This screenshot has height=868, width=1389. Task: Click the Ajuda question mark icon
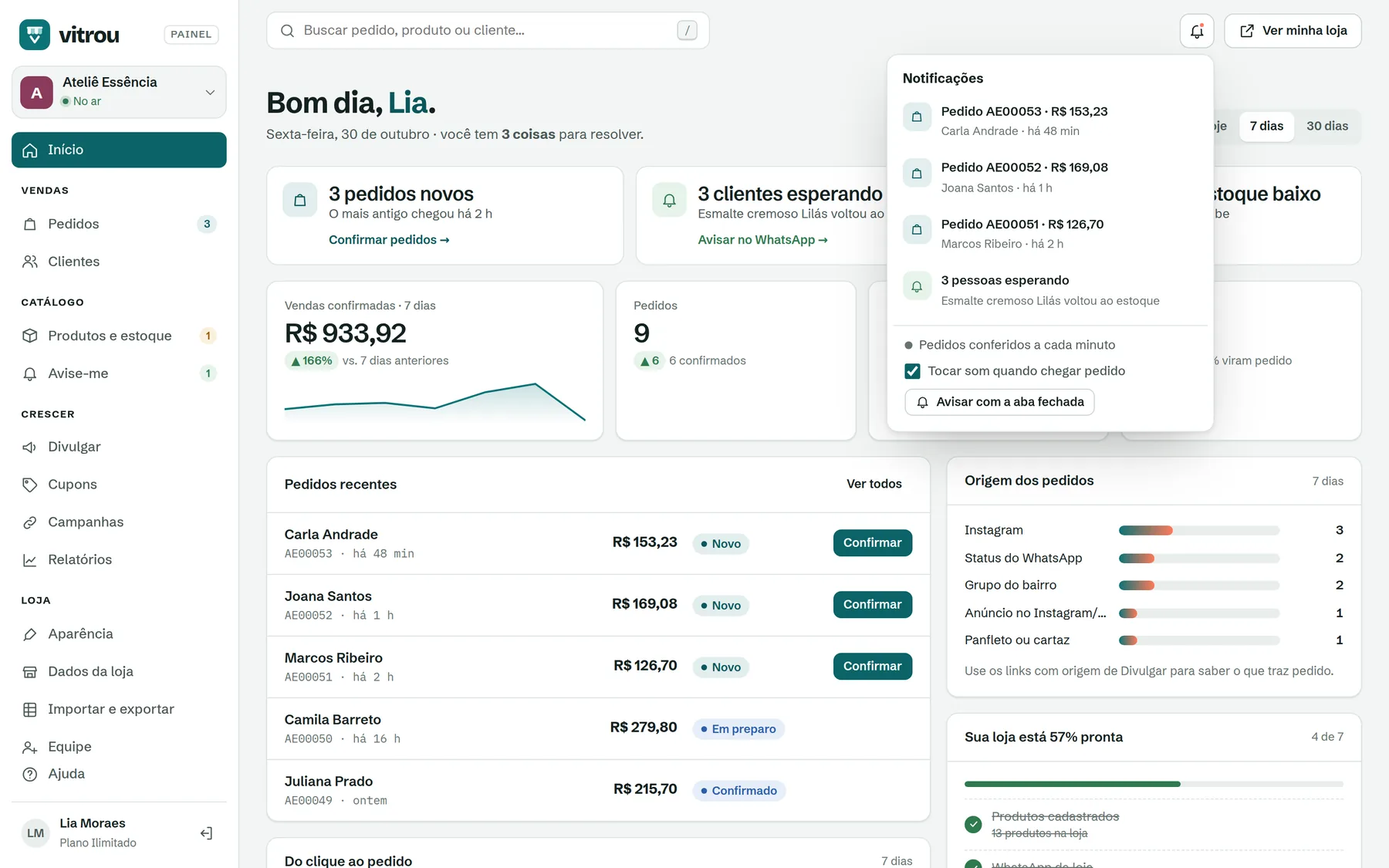(x=30, y=774)
